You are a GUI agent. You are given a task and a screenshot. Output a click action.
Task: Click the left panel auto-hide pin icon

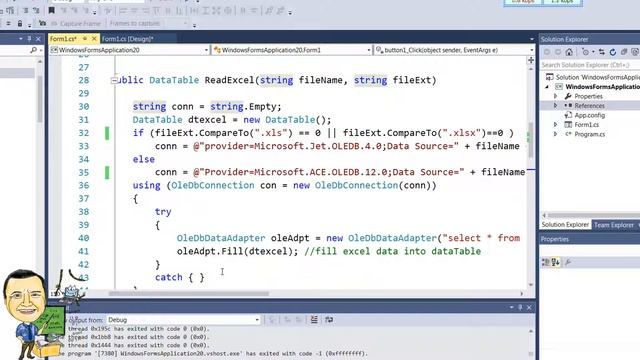[29, 38]
